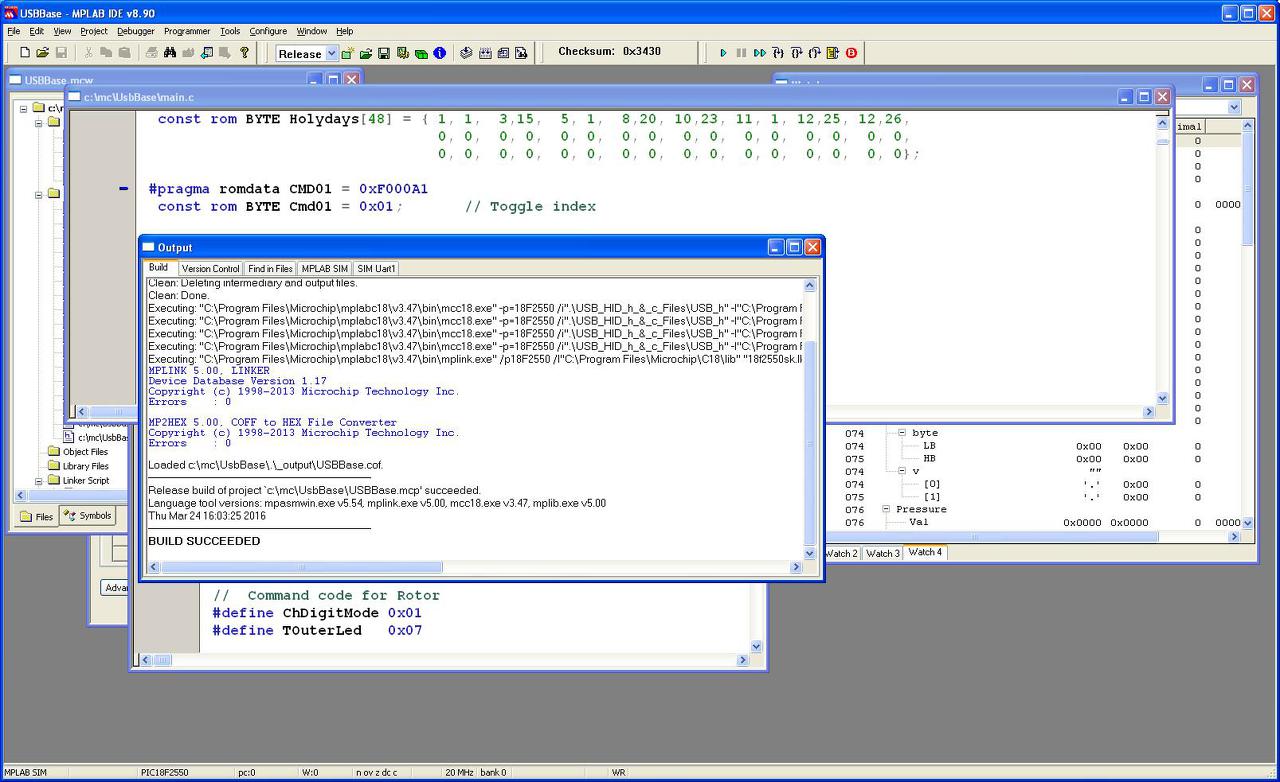This screenshot has width=1280, height=782.
Task: Open the File menu
Action: click(x=13, y=31)
